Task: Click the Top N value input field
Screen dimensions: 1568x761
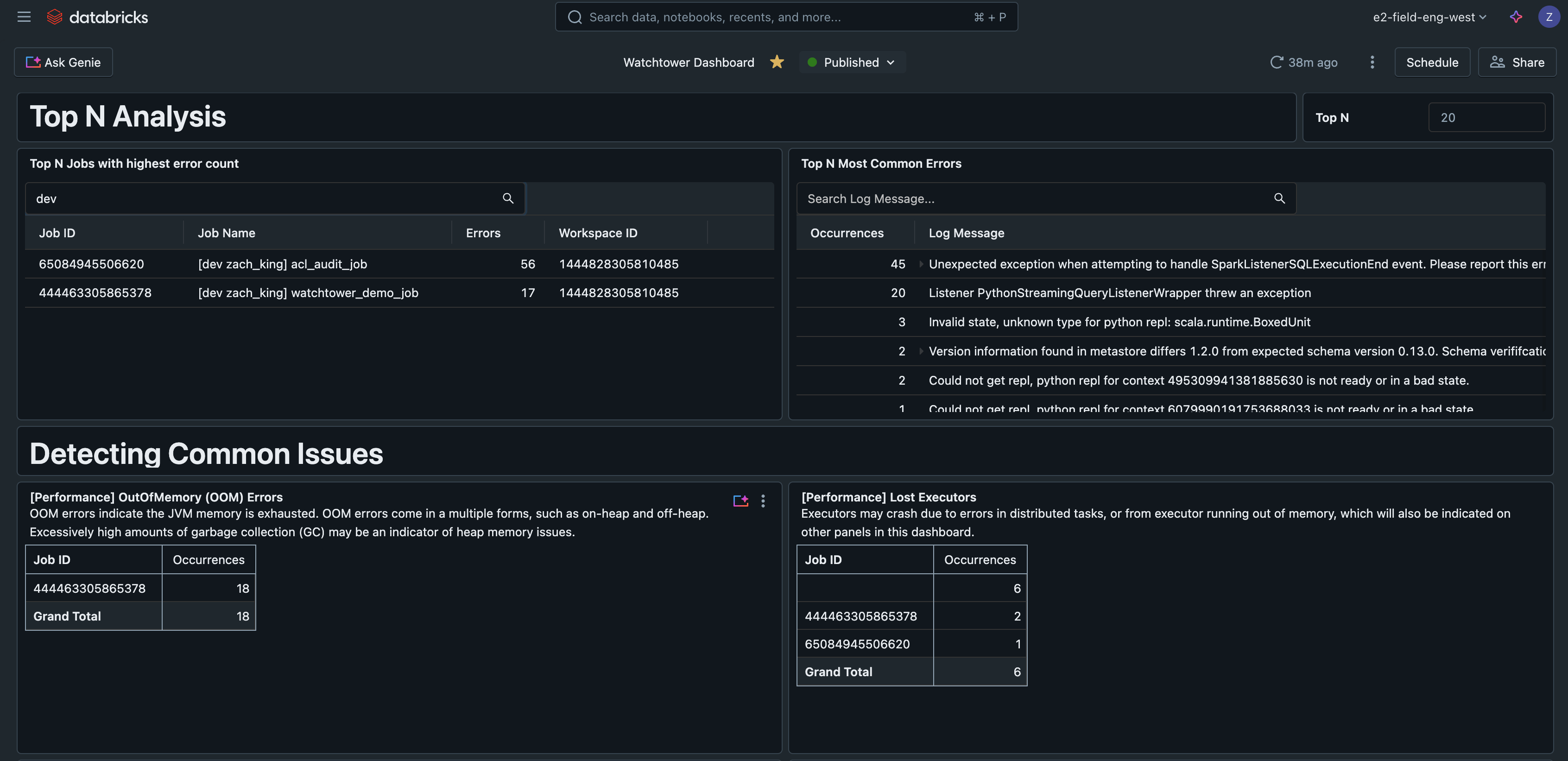Action: (1487, 117)
